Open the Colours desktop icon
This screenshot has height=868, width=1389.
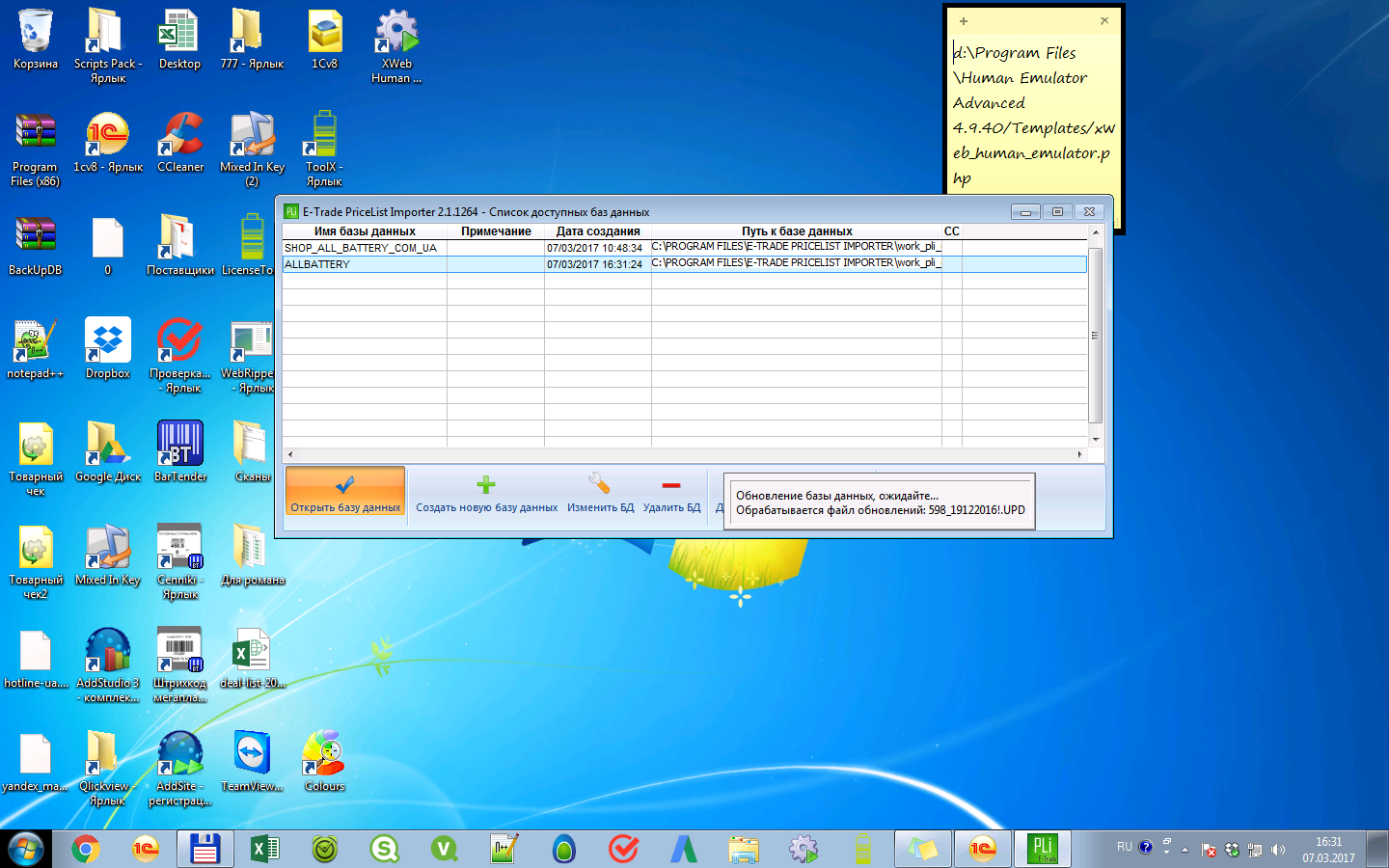click(x=325, y=762)
